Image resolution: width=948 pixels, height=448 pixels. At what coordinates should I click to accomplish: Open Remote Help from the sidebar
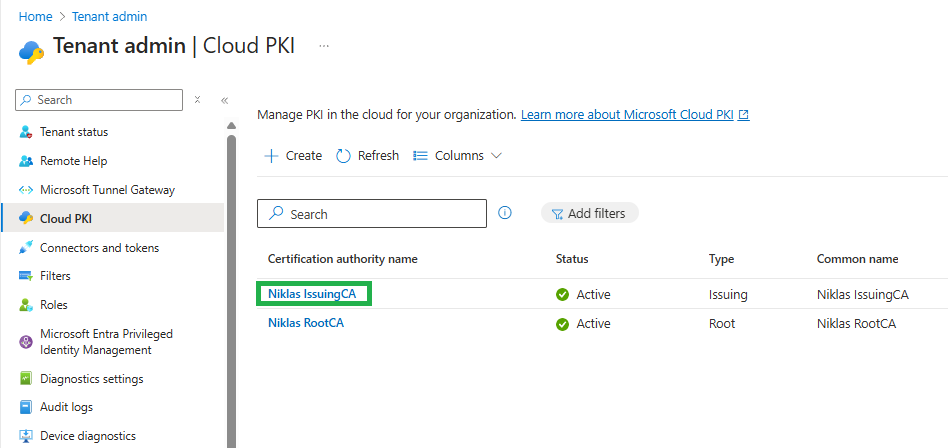pos(73,161)
